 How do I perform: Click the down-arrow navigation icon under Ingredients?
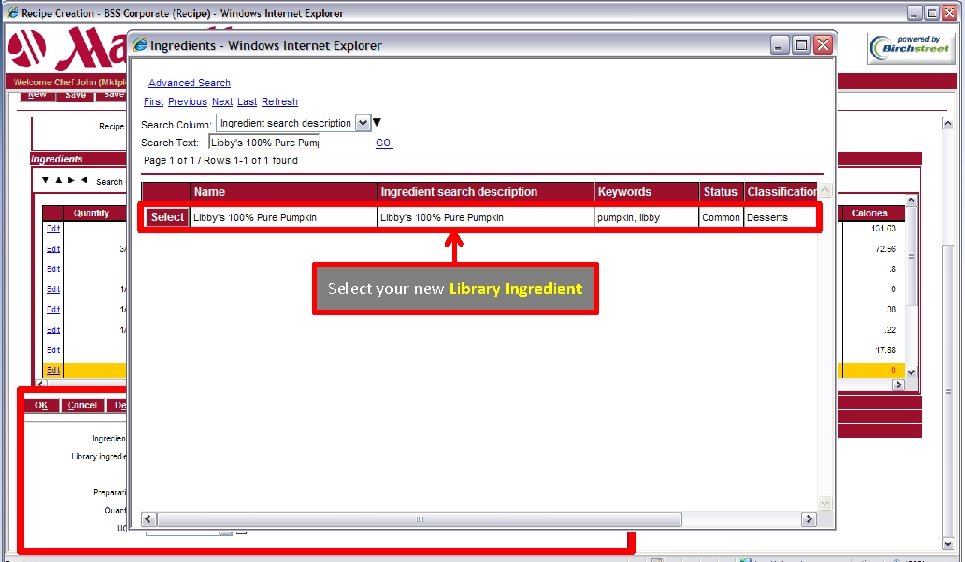[45, 180]
